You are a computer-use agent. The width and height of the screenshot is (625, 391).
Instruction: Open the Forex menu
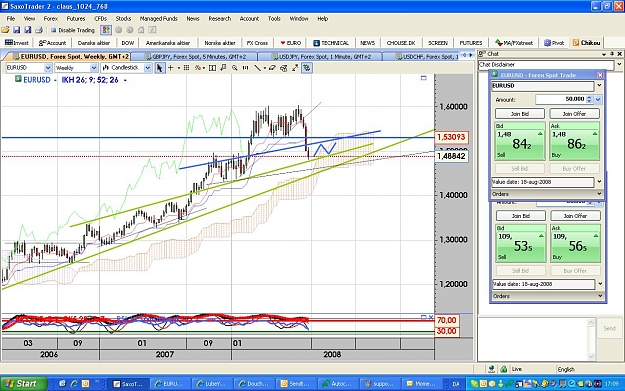pos(51,19)
